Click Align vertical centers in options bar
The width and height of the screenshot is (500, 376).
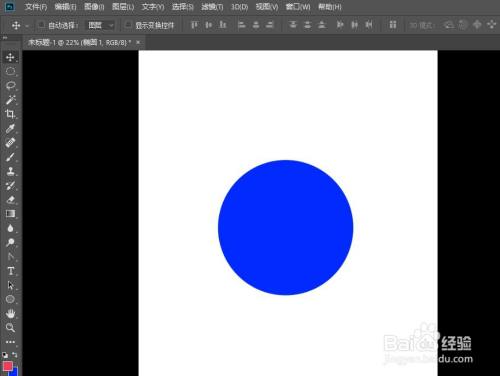click(x=209, y=25)
